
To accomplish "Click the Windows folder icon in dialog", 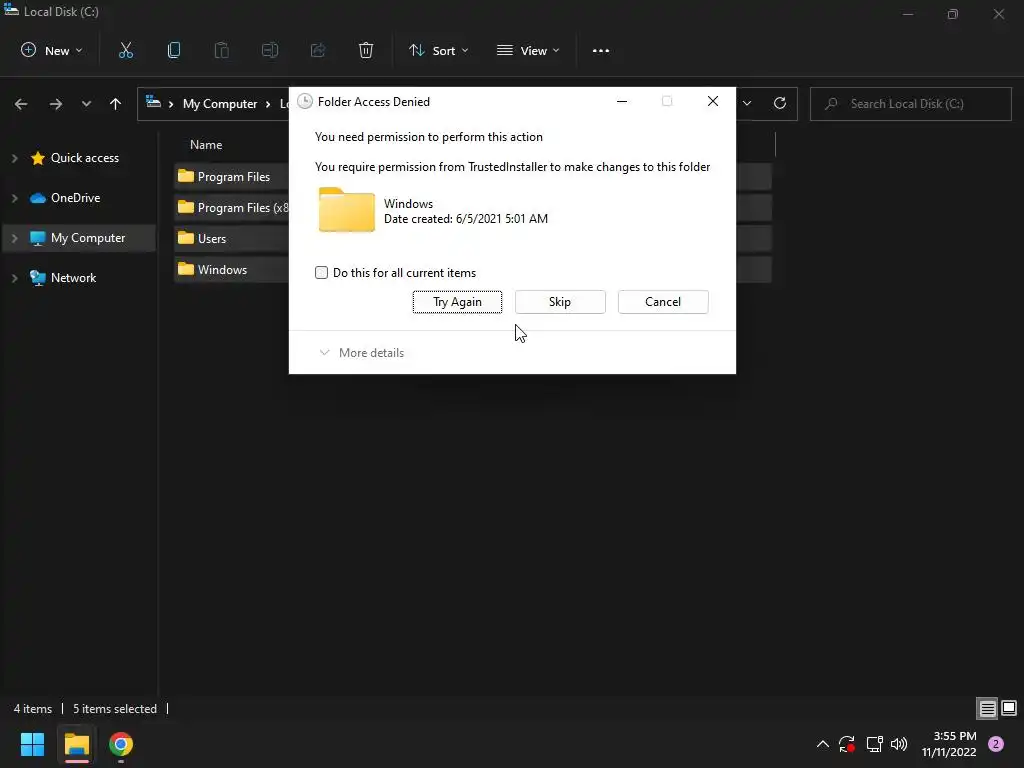I will [x=347, y=210].
